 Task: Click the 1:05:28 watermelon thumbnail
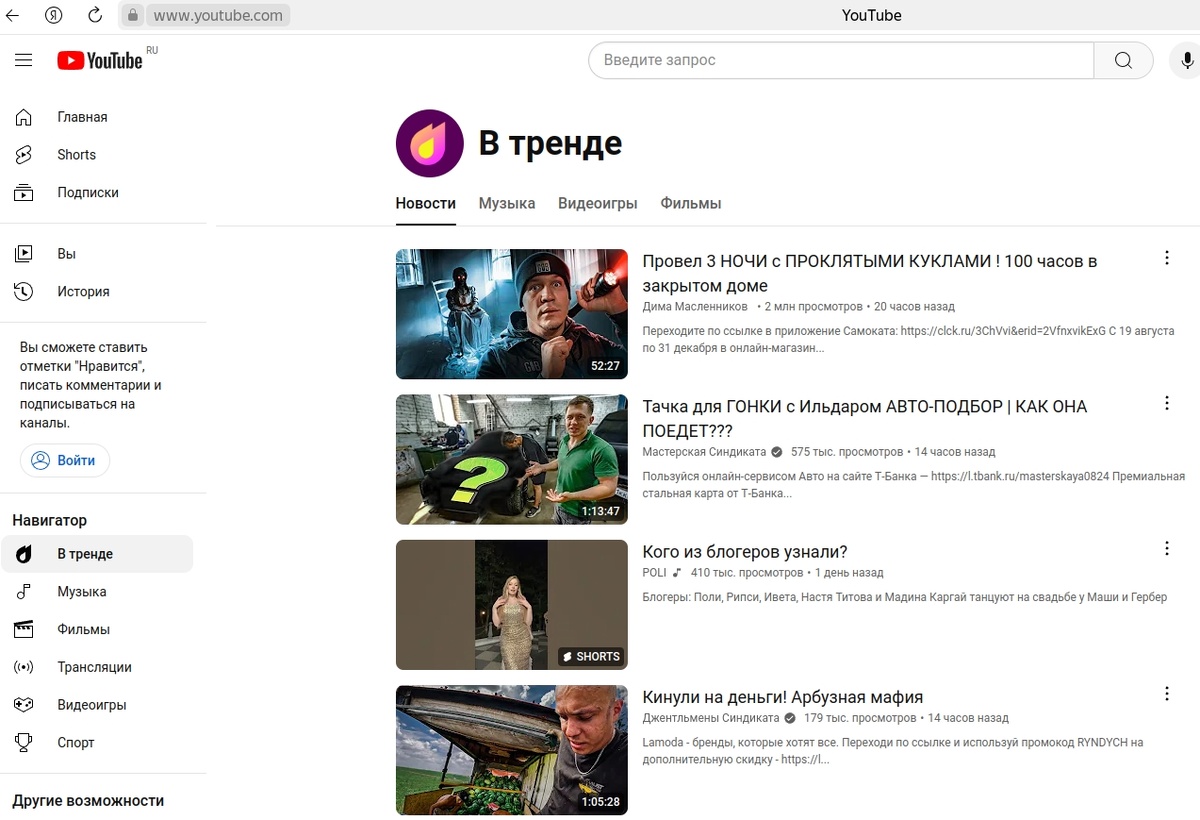pyautogui.click(x=512, y=750)
